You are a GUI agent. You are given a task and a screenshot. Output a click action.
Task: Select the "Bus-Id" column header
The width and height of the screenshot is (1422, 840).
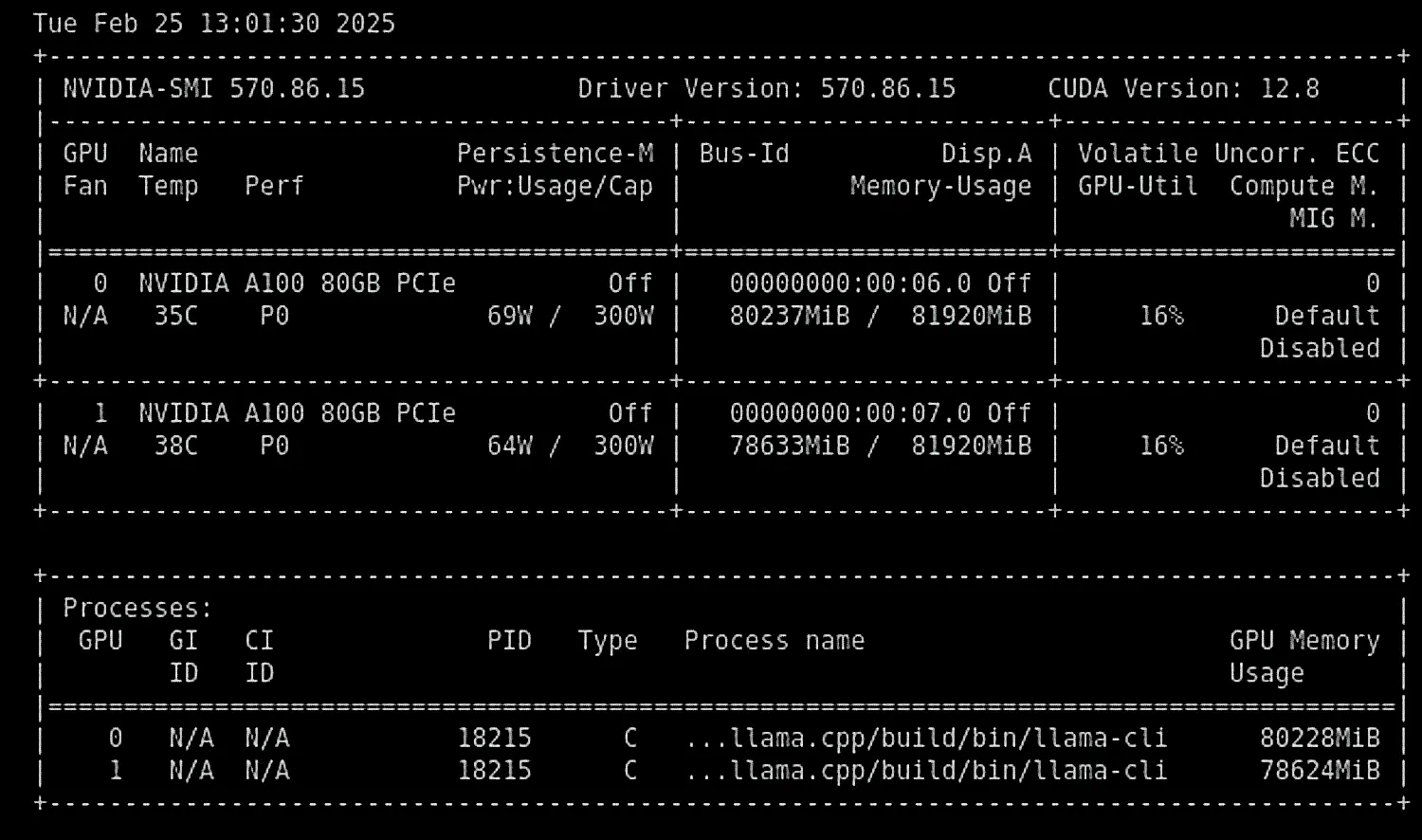click(744, 154)
